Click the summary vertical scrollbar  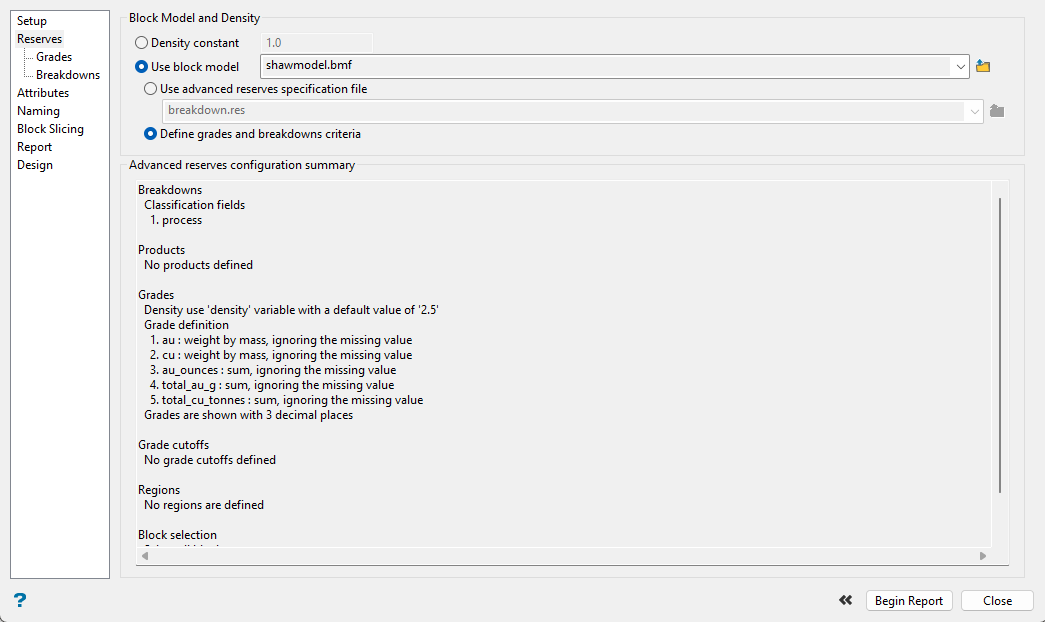pyautogui.click(x=1000, y=344)
